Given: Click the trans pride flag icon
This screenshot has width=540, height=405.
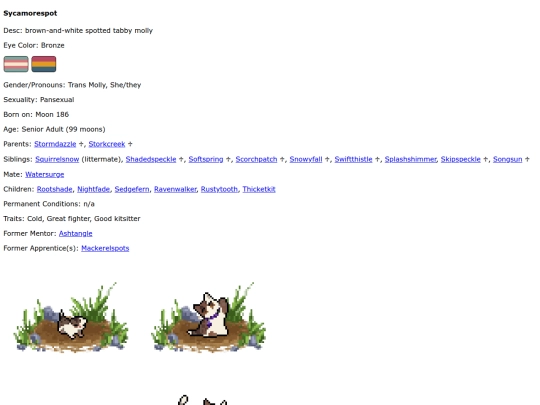Looking at the screenshot, I should click(x=16, y=64).
